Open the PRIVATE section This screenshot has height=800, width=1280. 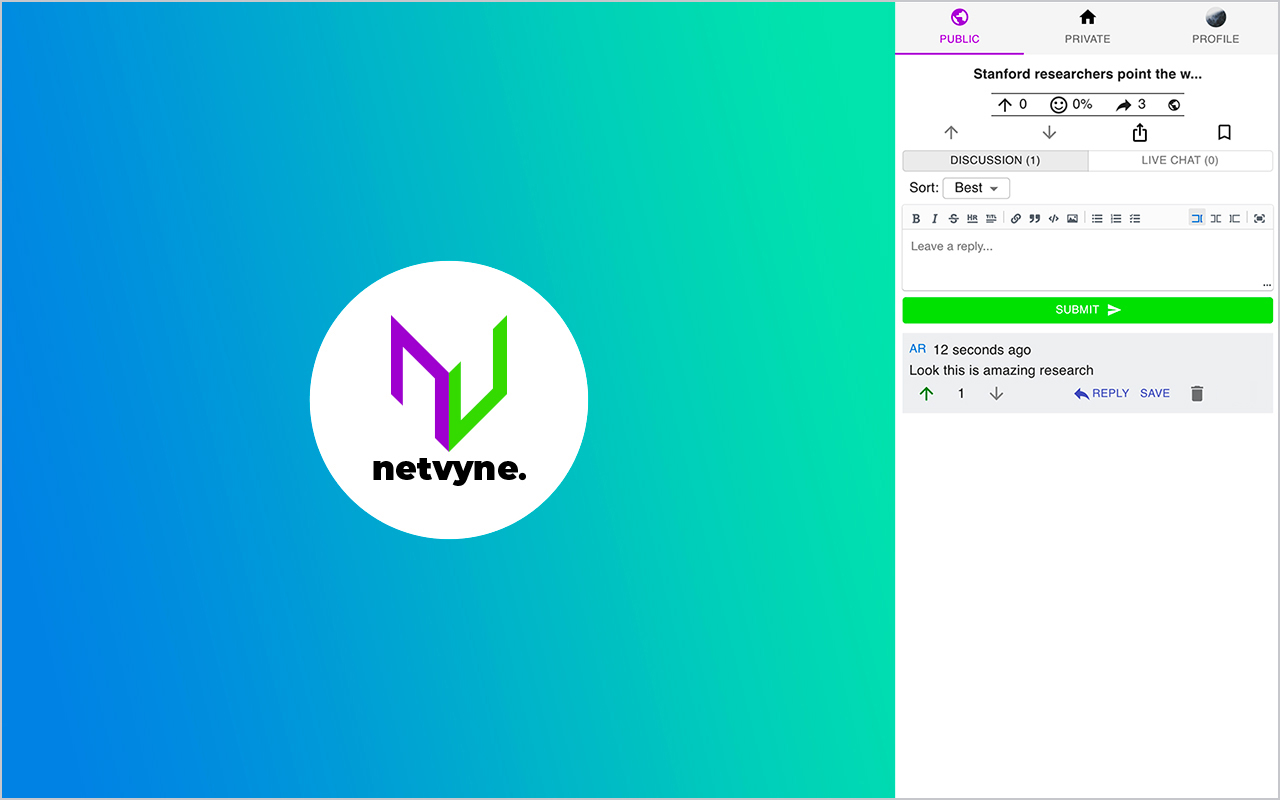1087,27
